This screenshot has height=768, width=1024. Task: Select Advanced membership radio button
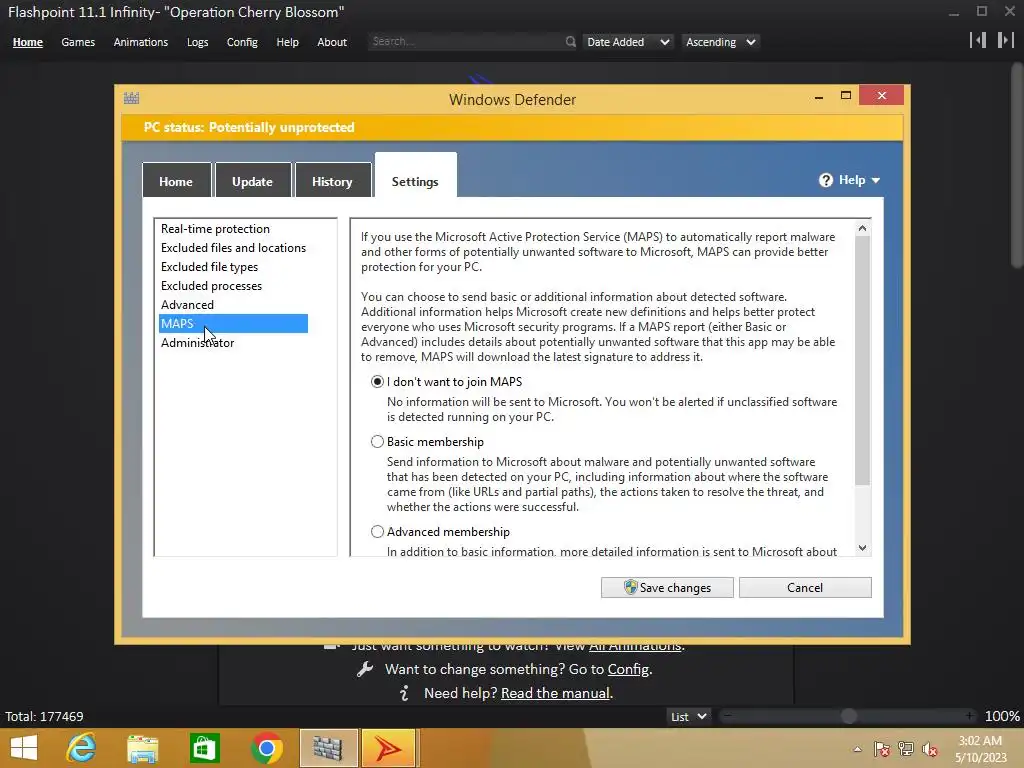pos(377,532)
